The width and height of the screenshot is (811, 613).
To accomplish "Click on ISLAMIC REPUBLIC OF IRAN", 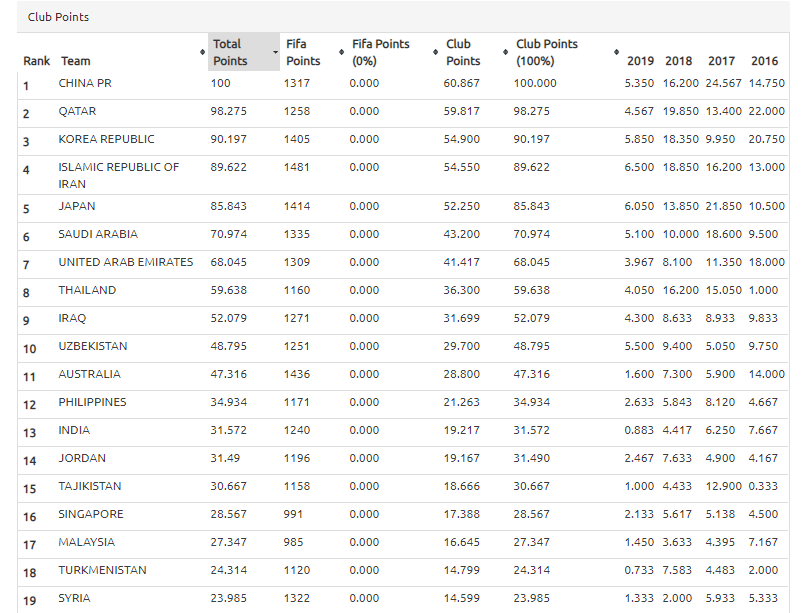I will (118, 175).
